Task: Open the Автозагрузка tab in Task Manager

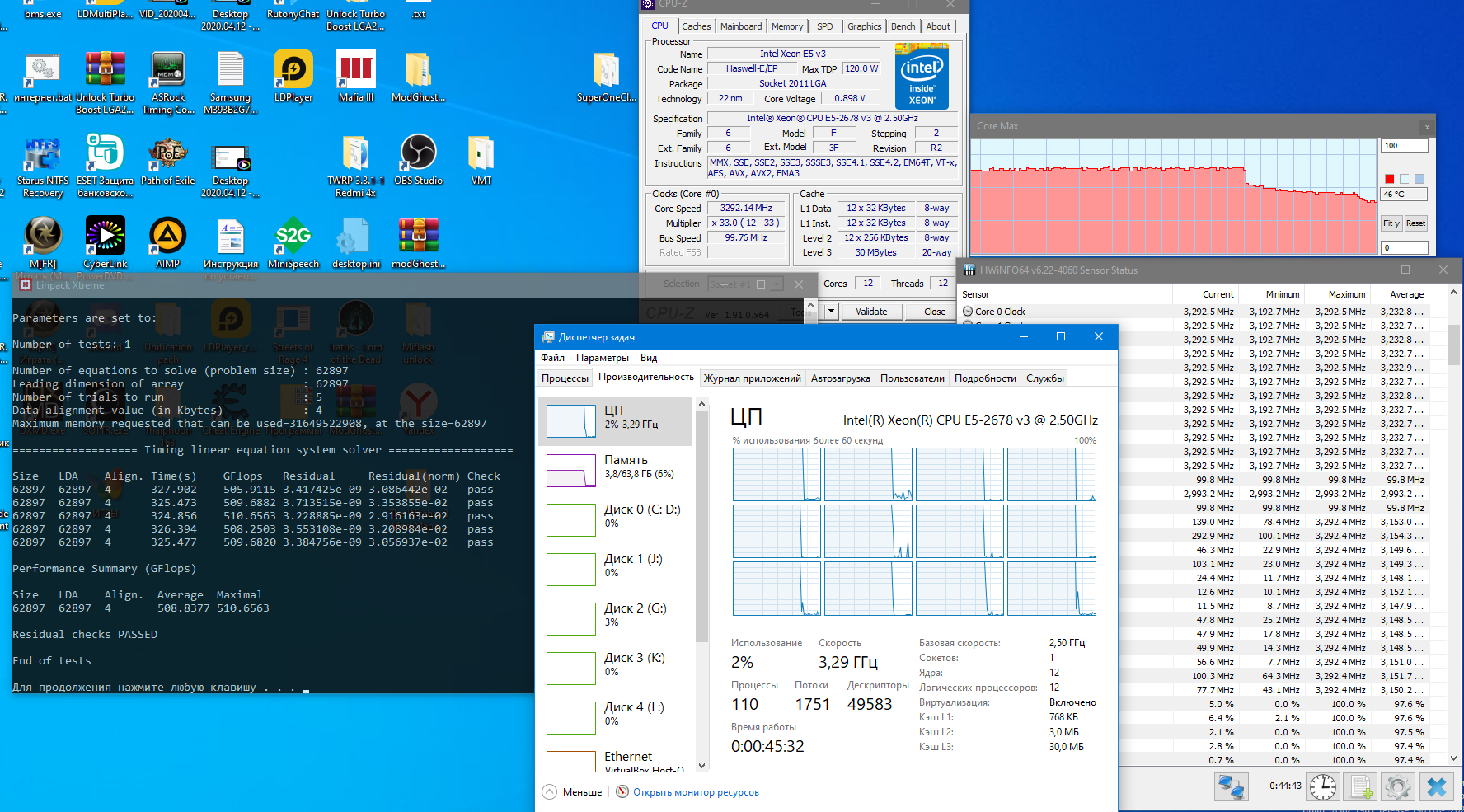Action: pyautogui.click(x=840, y=378)
